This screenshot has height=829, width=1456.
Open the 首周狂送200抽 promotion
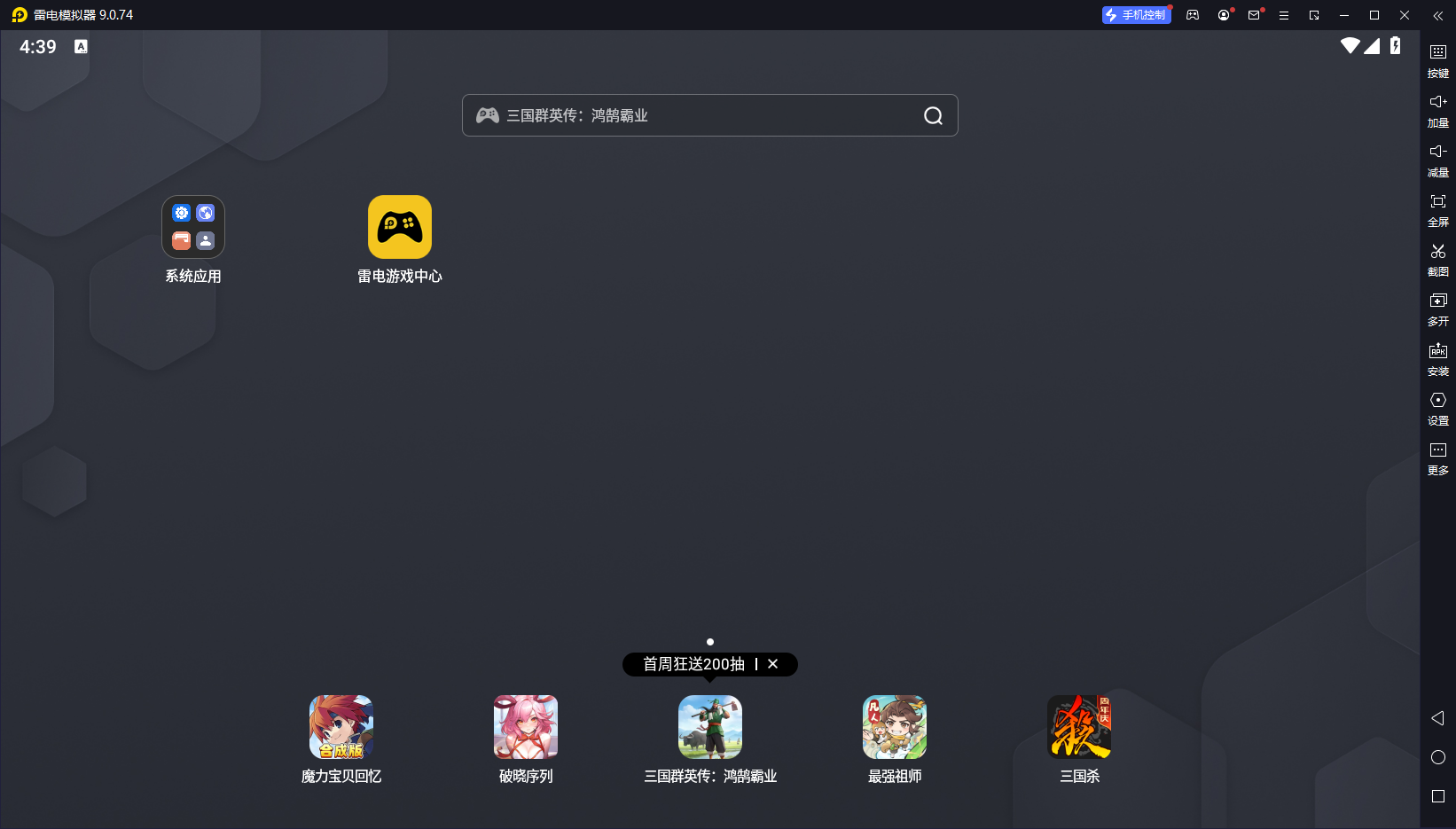pos(693,664)
